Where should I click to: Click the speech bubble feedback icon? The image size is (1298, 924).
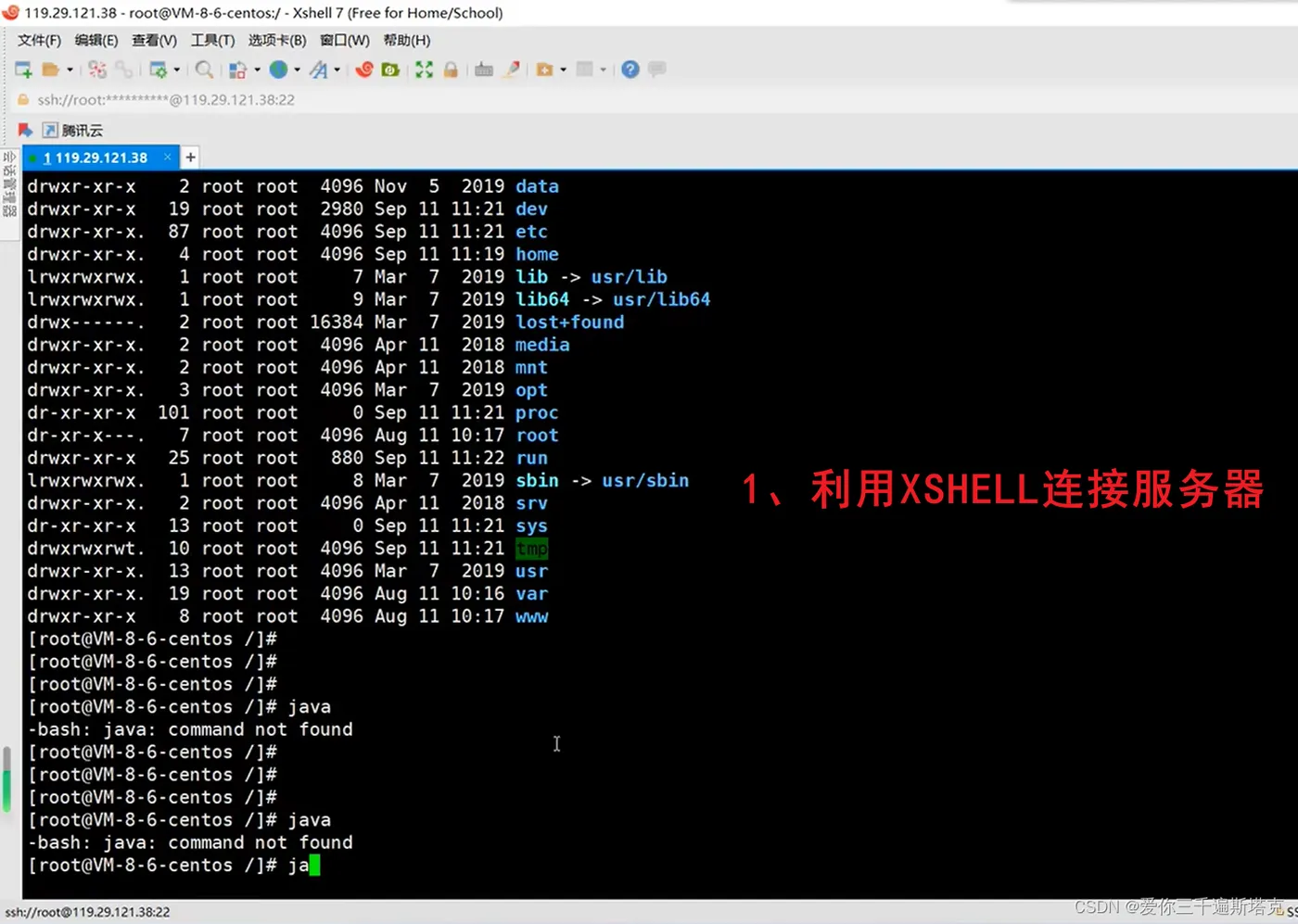[657, 70]
